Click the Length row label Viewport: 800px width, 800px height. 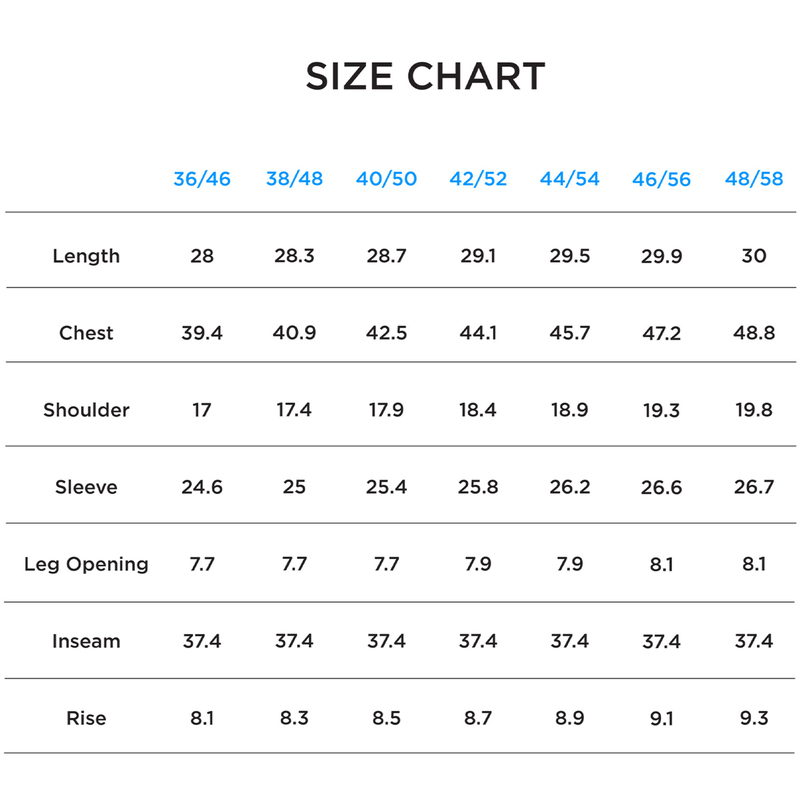coord(86,256)
